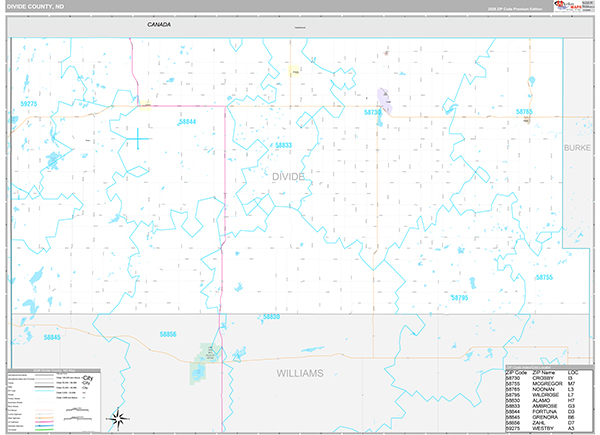
Task: Click the 58795 ZIP label on the map
Action: click(459, 297)
